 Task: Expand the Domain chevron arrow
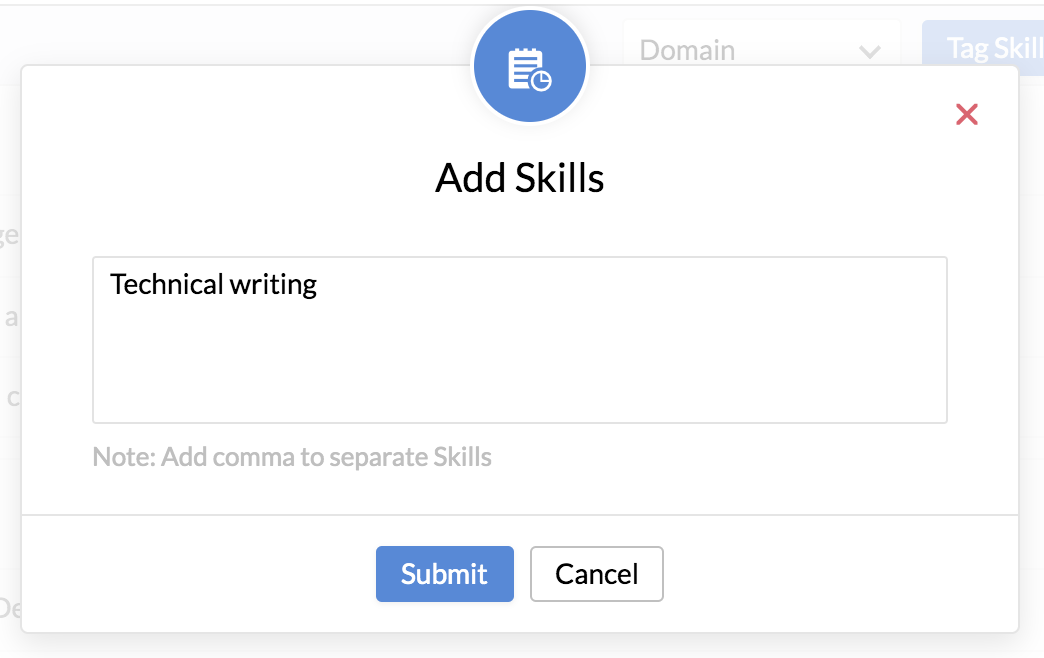[x=870, y=51]
